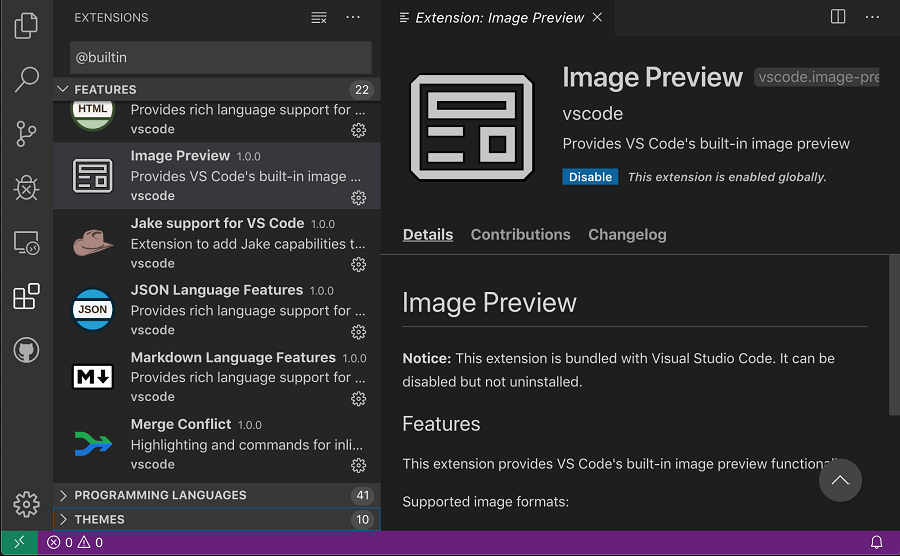Open the Search view in activity bar
The image size is (900, 556).
27,80
